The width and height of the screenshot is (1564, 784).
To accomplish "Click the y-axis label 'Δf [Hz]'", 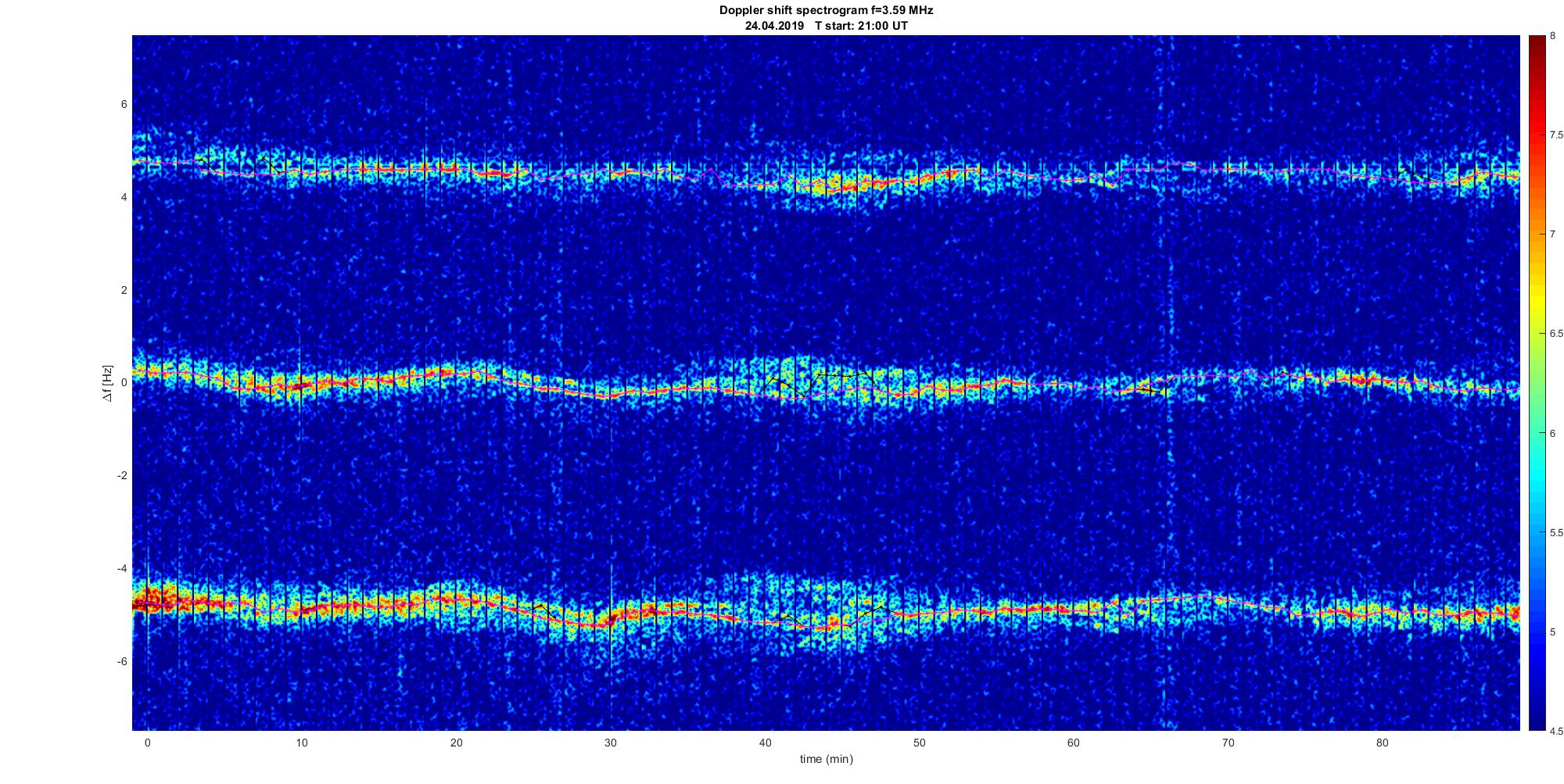I will pos(107,384).
